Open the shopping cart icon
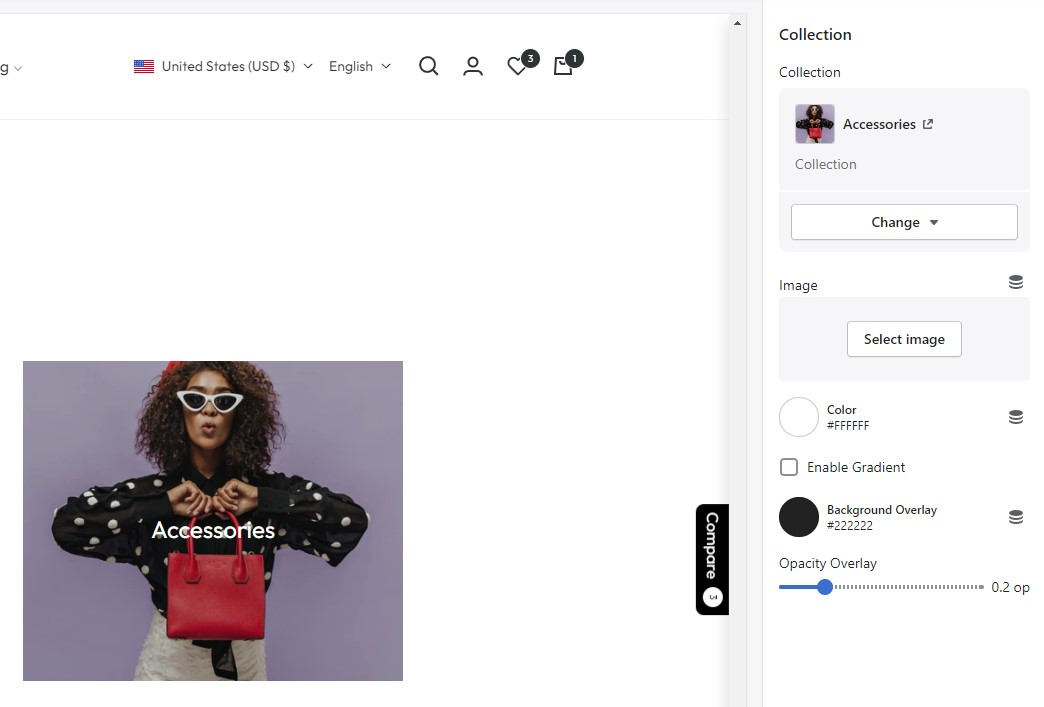This screenshot has width=1044, height=707. click(x=563, y=66)
